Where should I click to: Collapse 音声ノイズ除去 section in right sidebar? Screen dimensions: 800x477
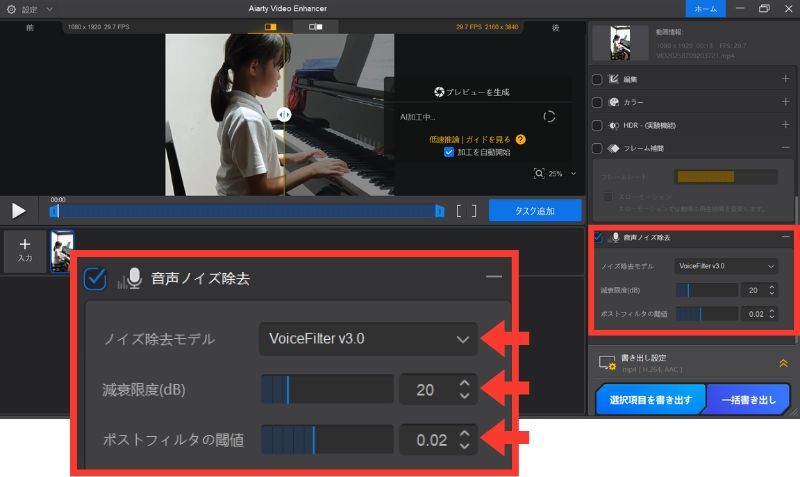pos(785,237)
